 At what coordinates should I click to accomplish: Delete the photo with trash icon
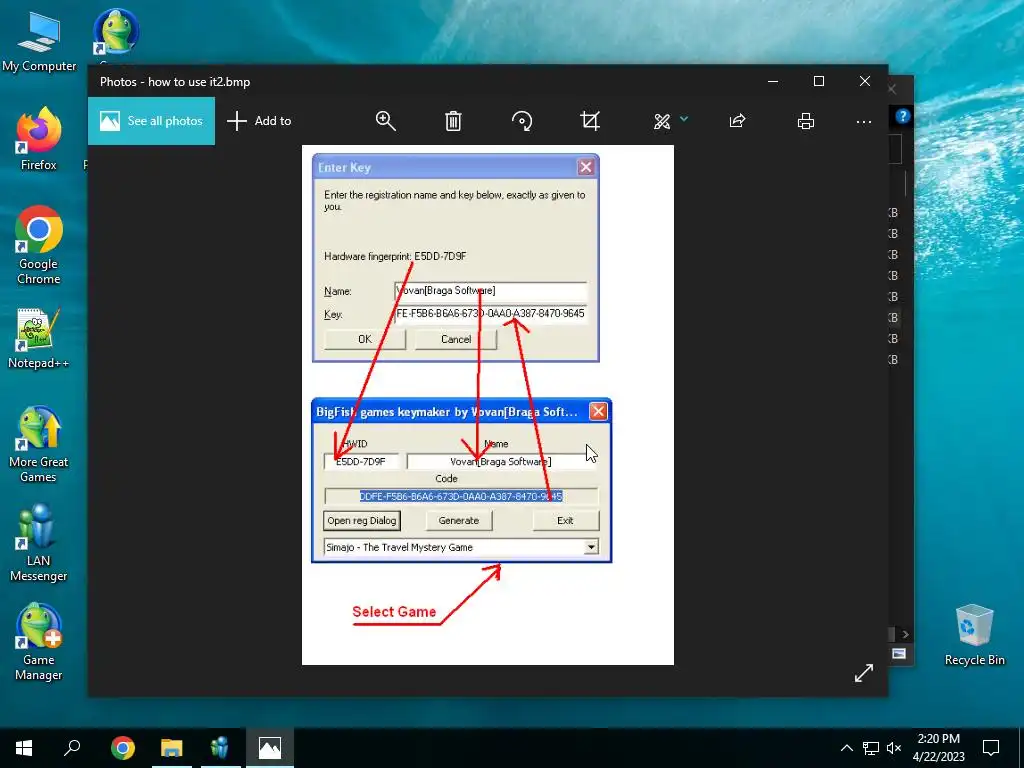453,121
